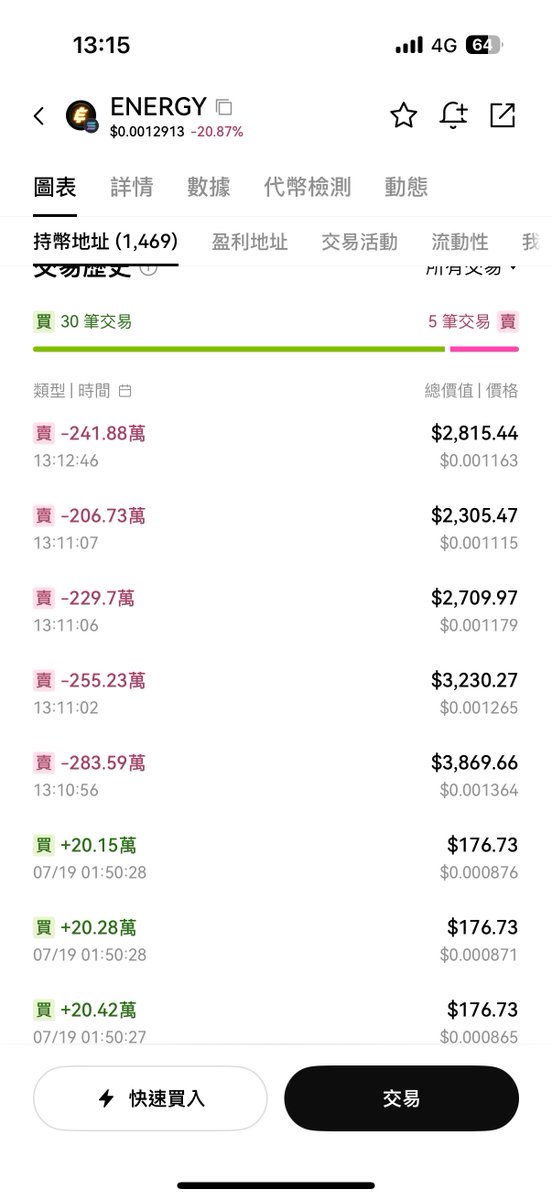Switch to the 詳情 tab
552x1200 pixels.
click(131, 187)
